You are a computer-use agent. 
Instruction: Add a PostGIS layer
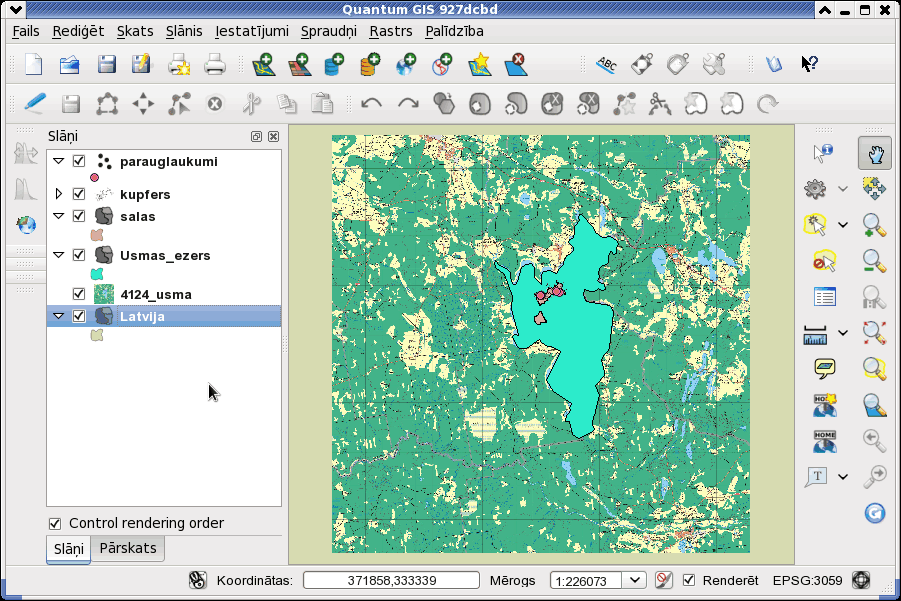(334, 64)
